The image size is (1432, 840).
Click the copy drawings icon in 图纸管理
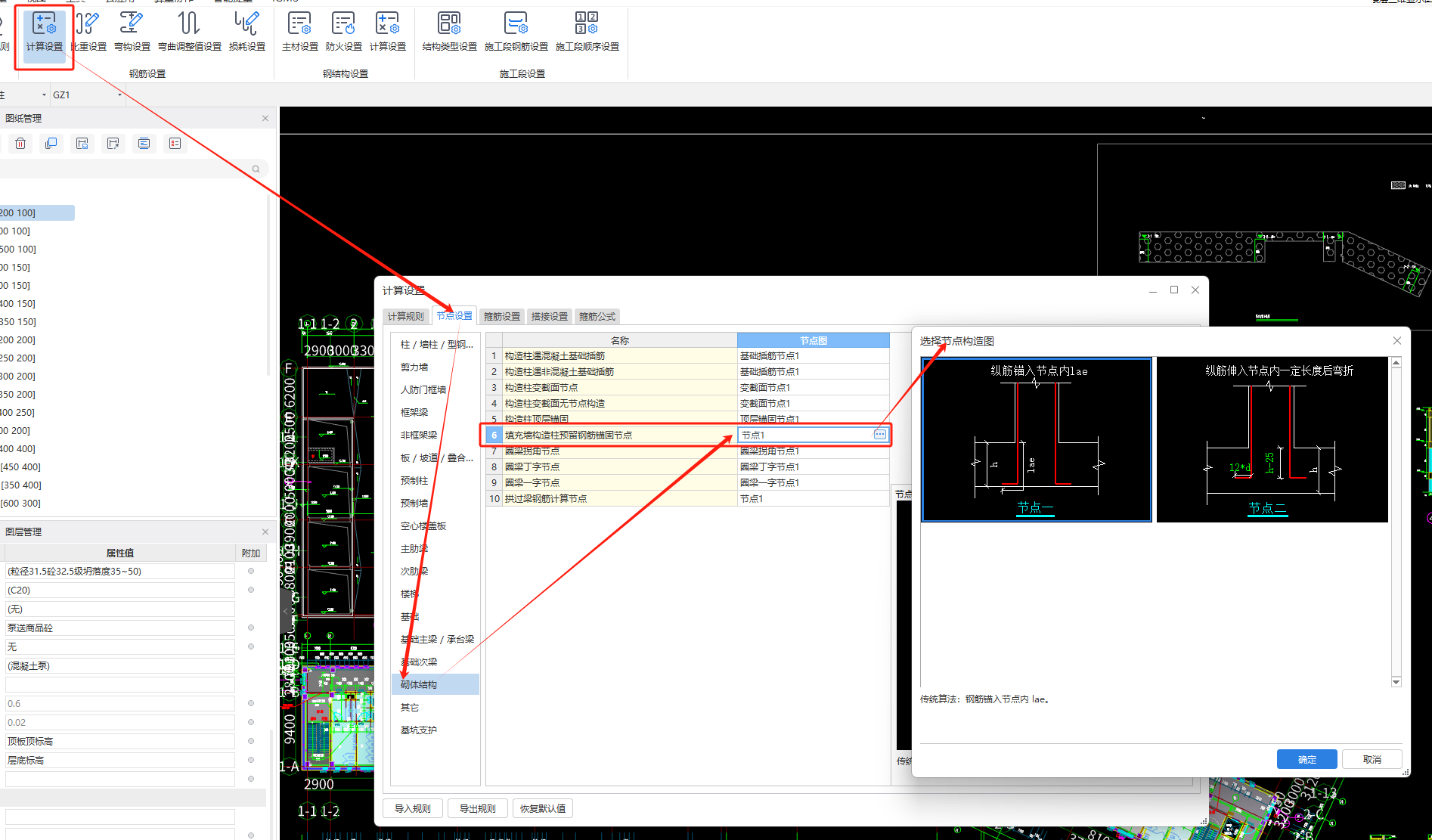point(51,144)
